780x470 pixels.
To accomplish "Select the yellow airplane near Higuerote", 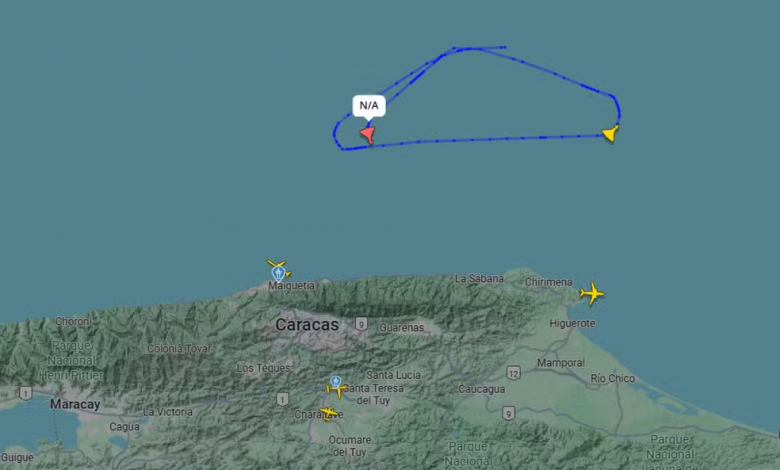I will (x=592, y=293).
